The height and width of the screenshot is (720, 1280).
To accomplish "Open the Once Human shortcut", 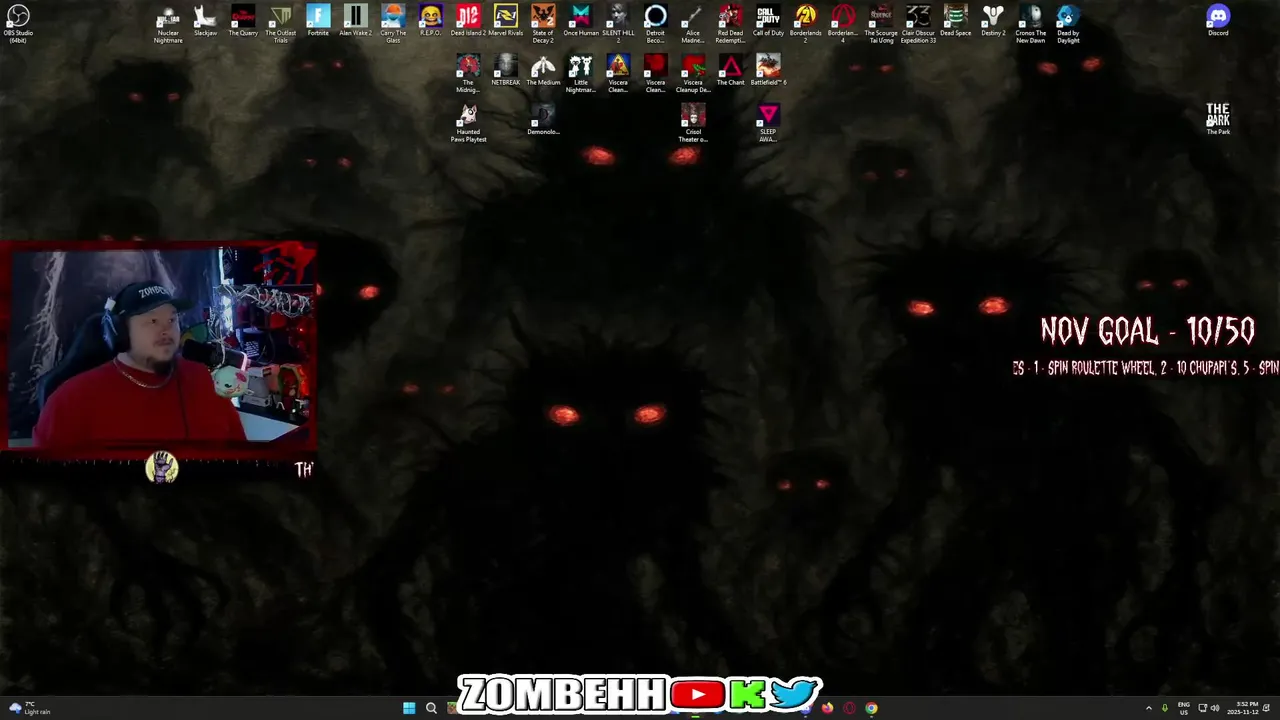I will coord(581,21).
